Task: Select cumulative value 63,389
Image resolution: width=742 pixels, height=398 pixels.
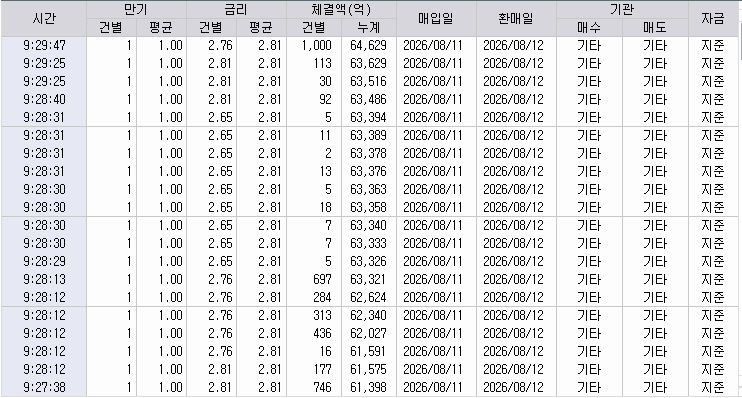Action: (368, 135)
